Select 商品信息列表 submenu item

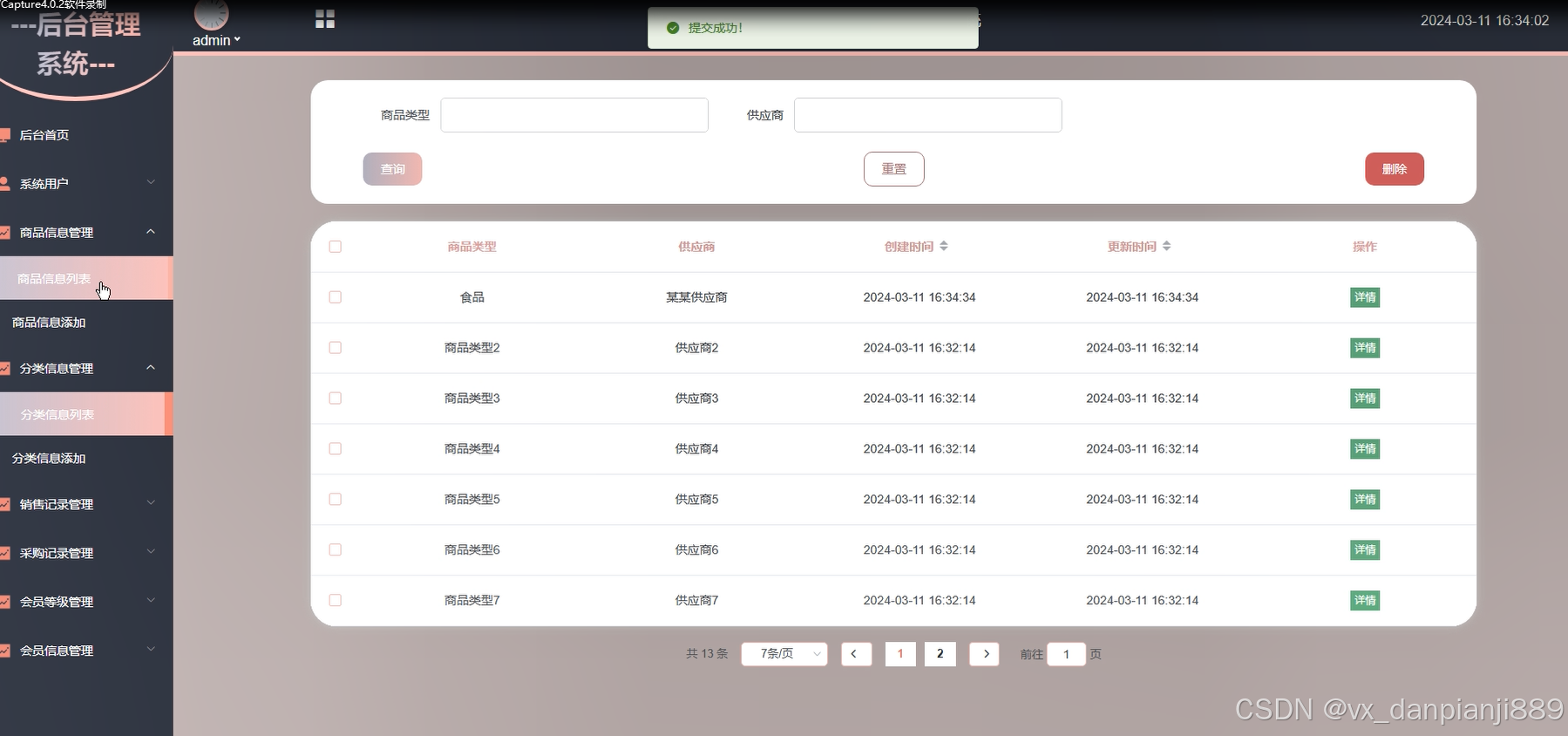[x=86, y=278]
